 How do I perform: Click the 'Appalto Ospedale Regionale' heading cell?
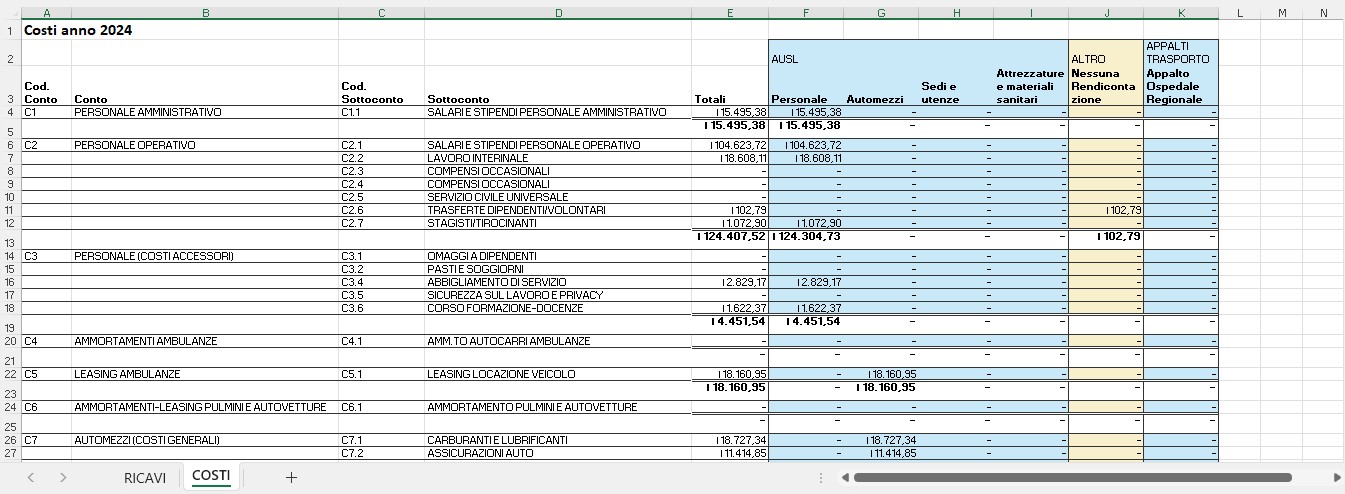click(1181, 86)
